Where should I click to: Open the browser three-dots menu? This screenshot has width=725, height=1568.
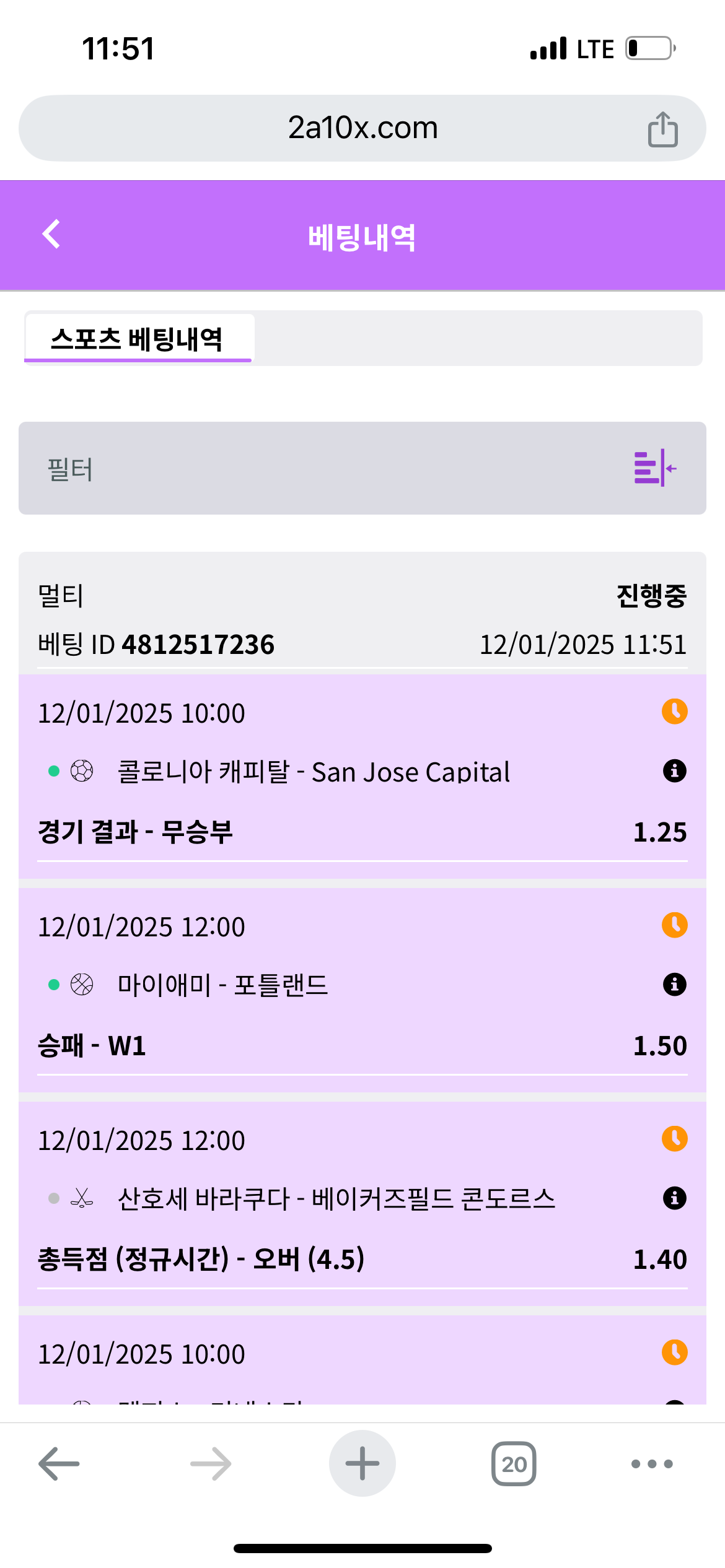pyautogui.click(x=651, y=1464)
